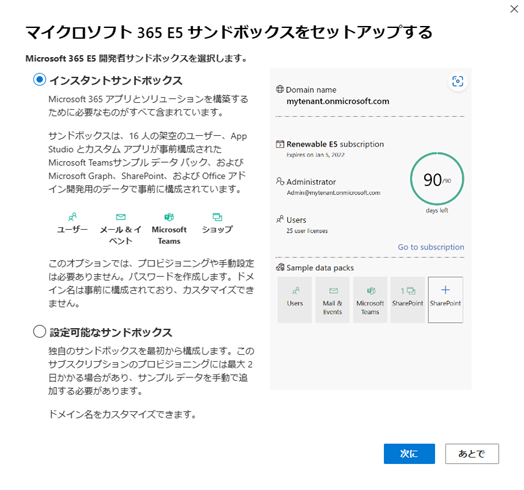The width and height of the screenshot is (524, 490).
Task: Click the インスタントサンドボックス heading label
Action: (x=116, y=81)
